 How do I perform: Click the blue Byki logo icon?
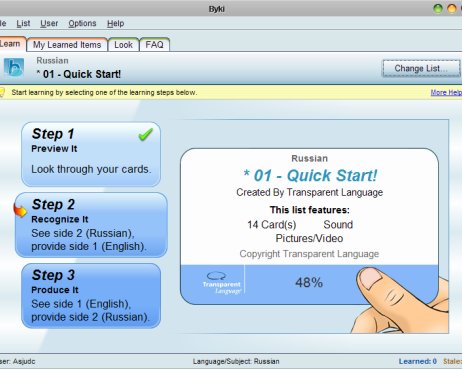coord(14,67)
